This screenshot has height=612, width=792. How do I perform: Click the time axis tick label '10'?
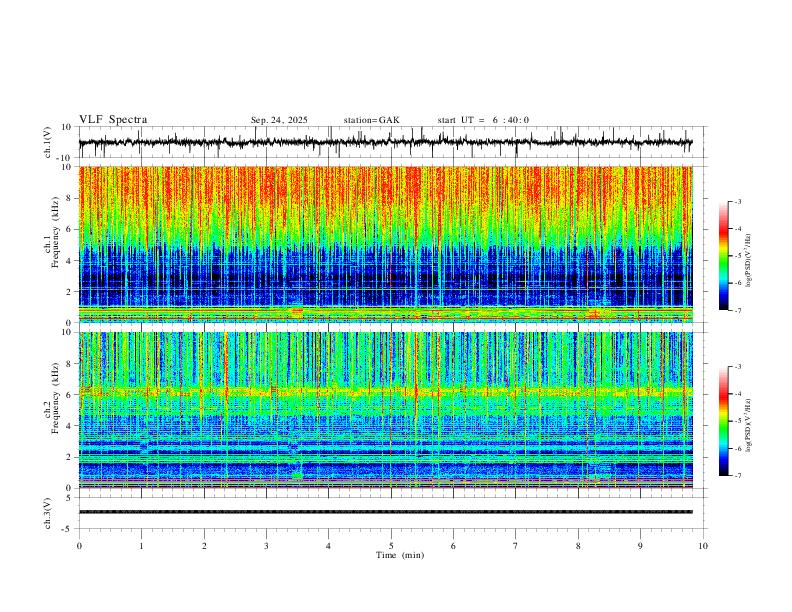703,546
